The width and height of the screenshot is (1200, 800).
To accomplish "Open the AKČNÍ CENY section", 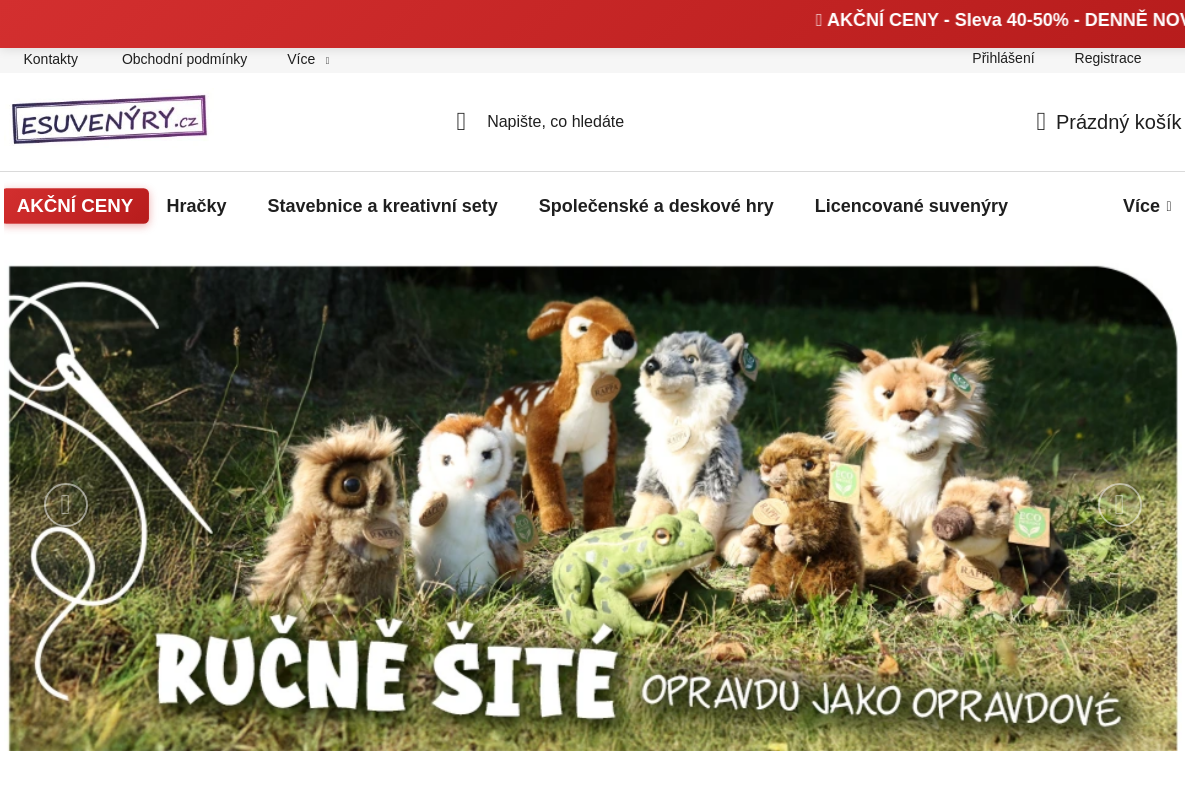I will pyautogui.click(x=76, y=206).
